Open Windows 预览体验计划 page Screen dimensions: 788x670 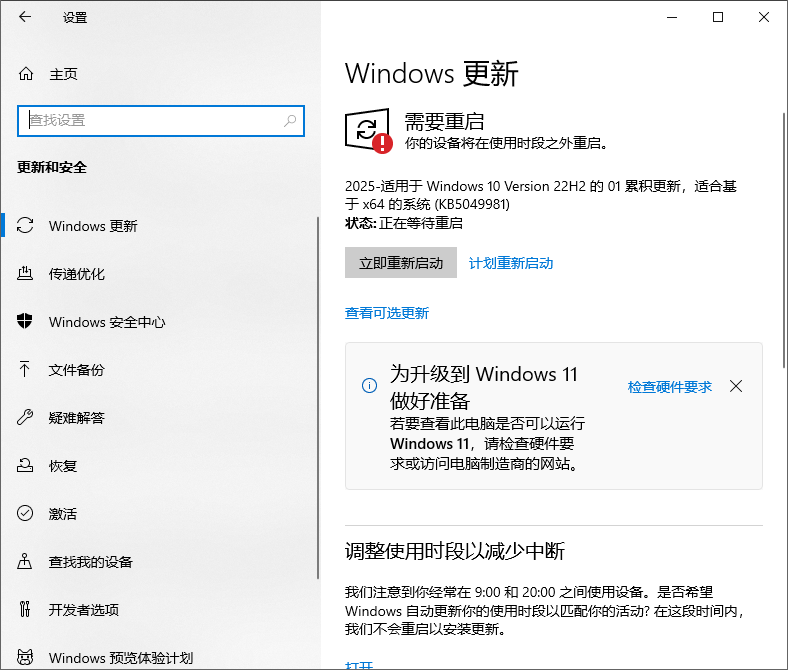(x=160, y=657)
